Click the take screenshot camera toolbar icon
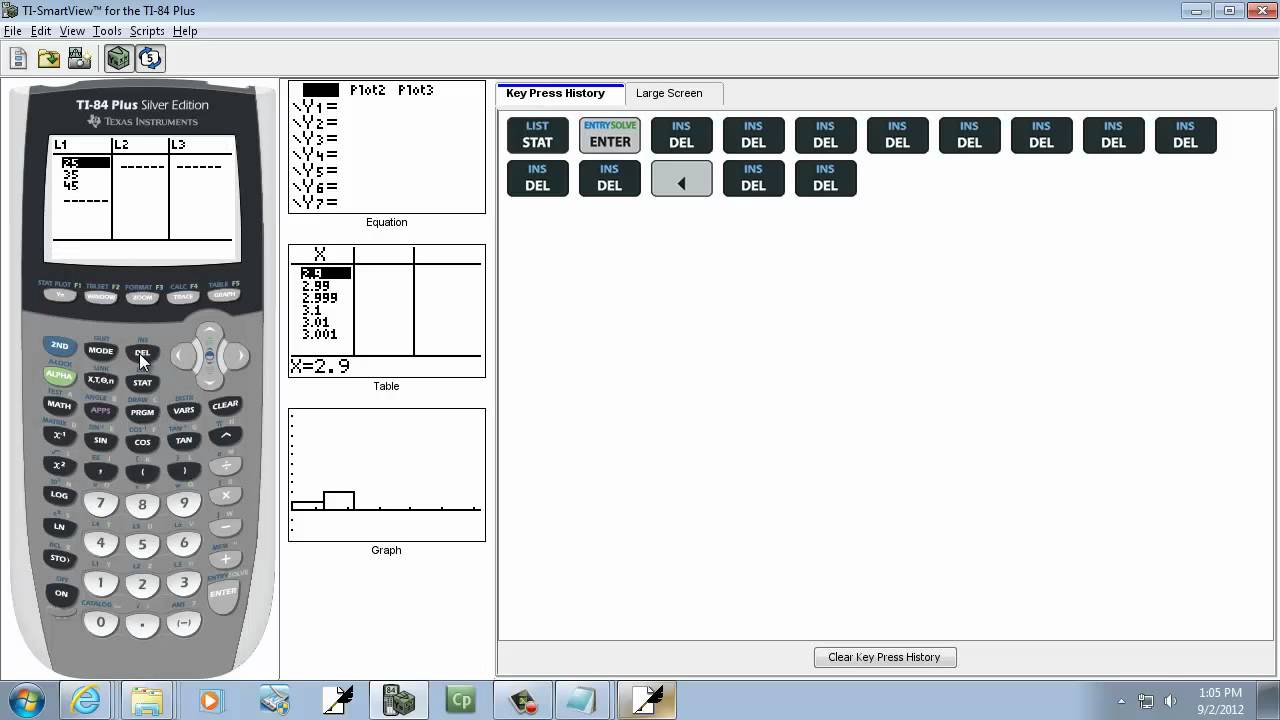Screen dimensions: 1280x720 [79, 59]
